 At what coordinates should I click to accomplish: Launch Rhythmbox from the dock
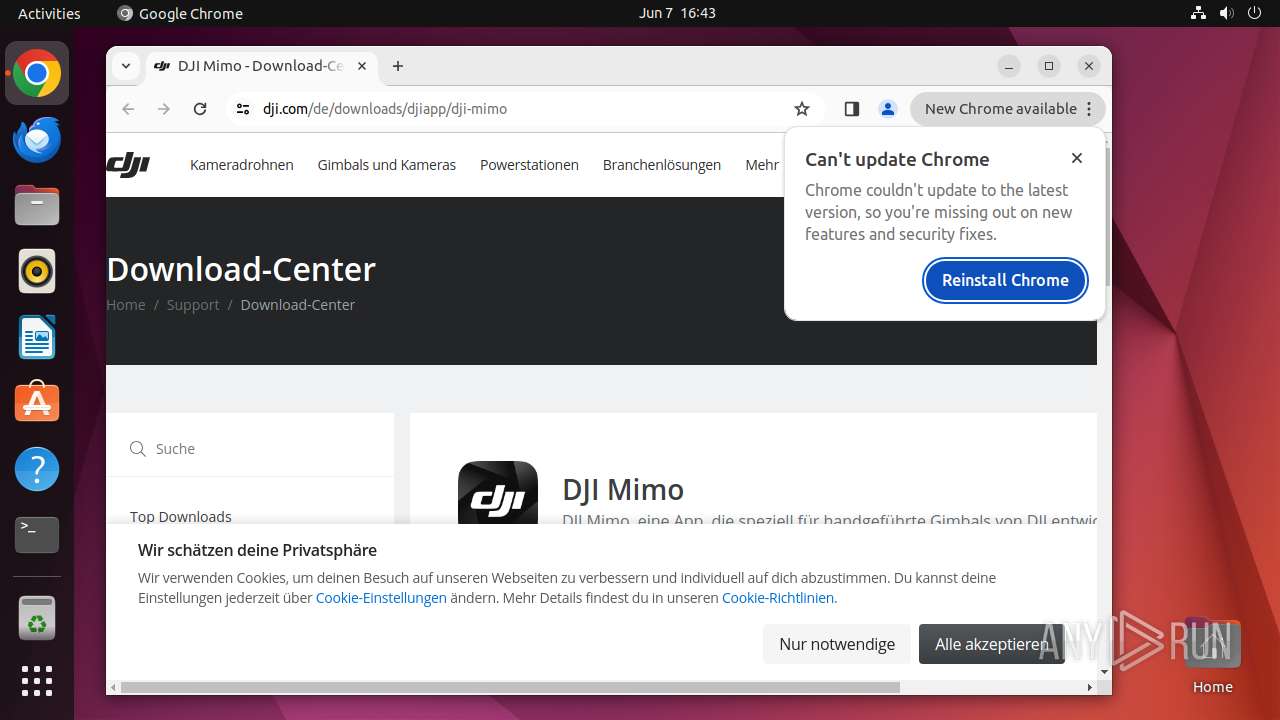tap(37, 271)
